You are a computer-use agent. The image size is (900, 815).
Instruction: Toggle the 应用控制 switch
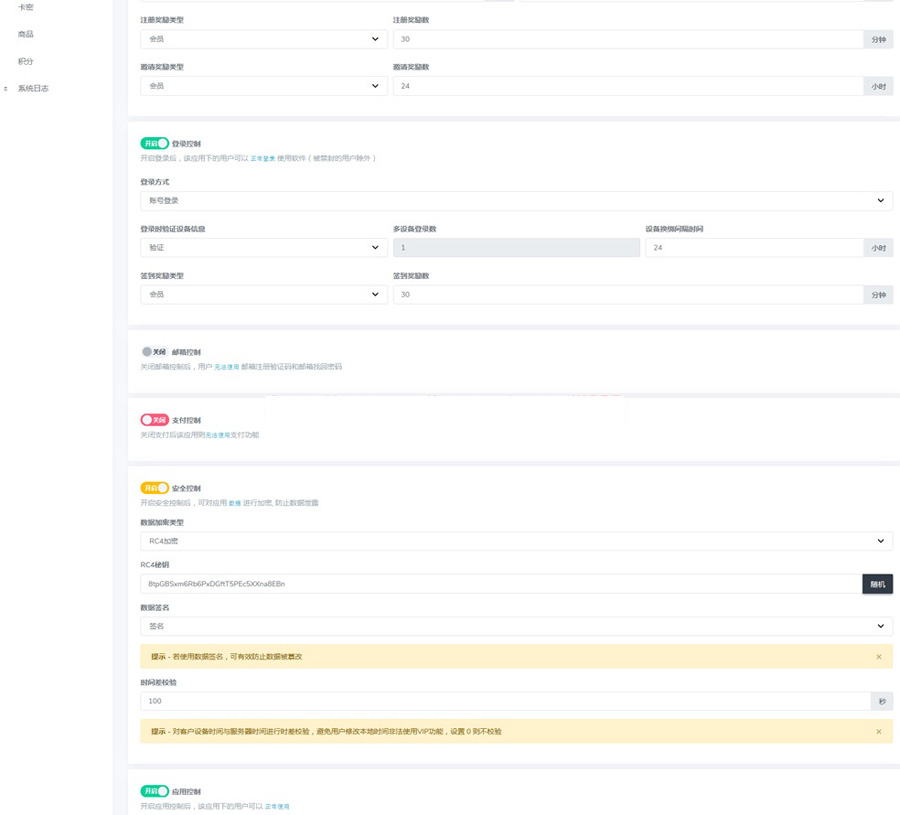click(154, 791)
